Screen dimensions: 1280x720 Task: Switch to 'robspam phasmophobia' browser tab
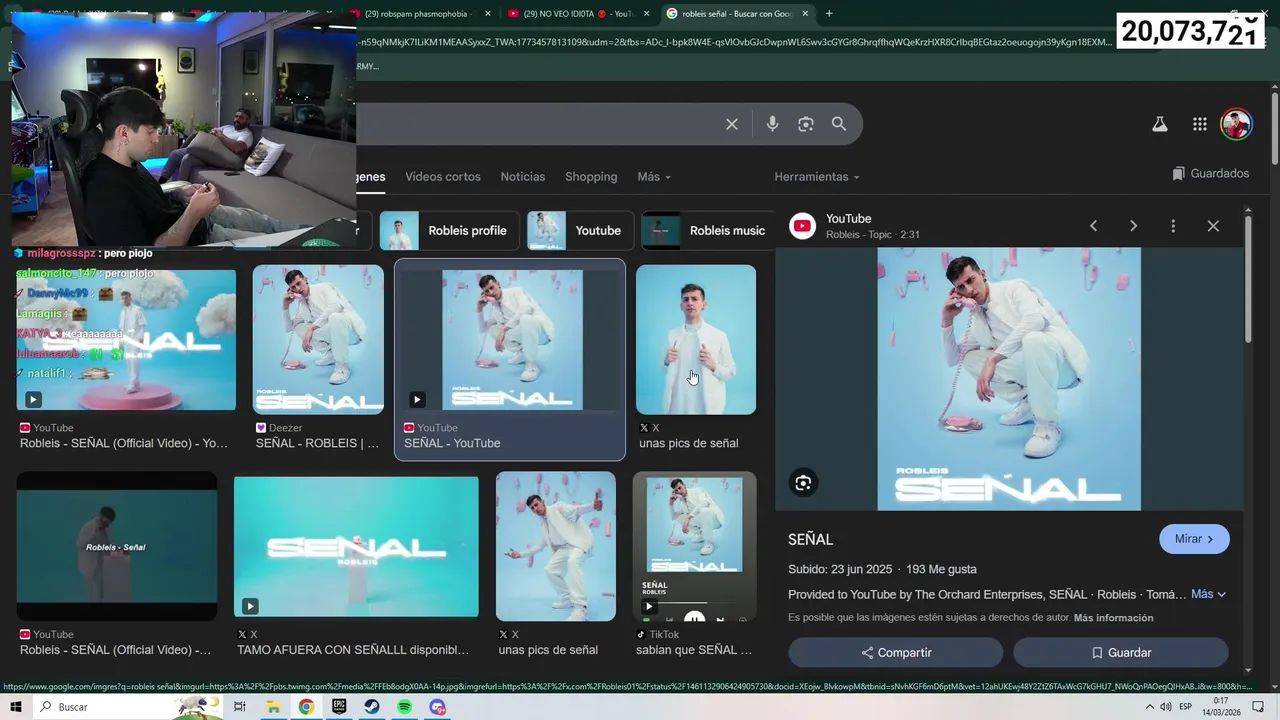pos(421,13)
